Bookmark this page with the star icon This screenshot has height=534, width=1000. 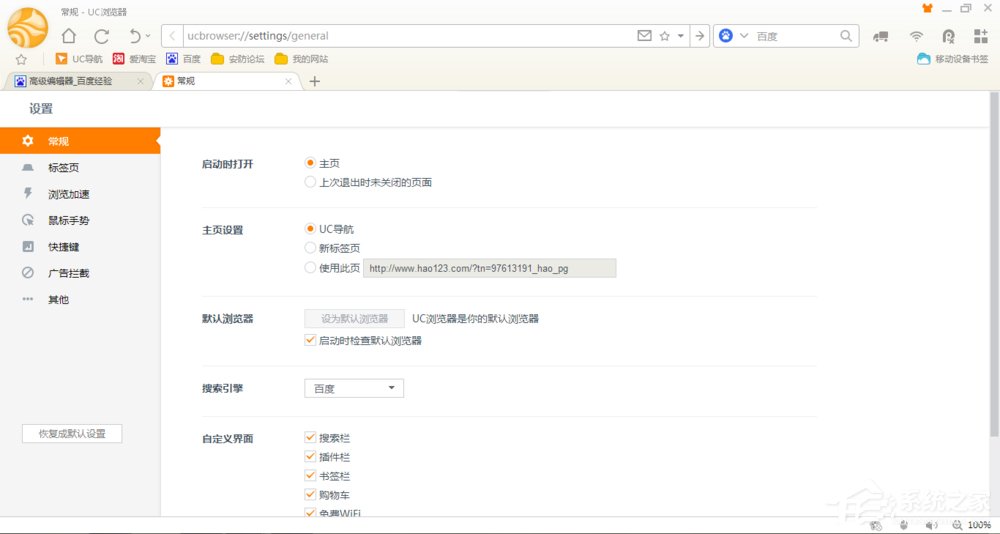click(664, 36)
